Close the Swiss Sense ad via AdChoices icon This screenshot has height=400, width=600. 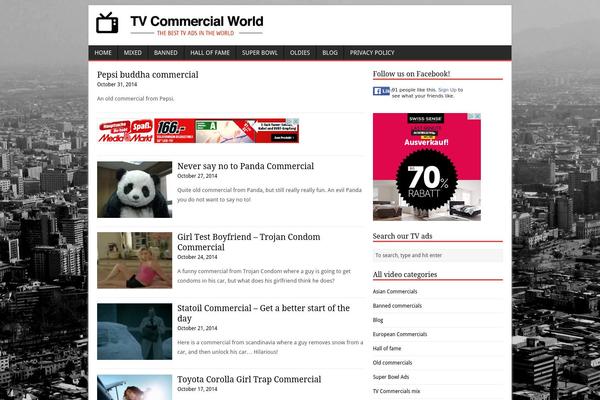tap(478, 116)
